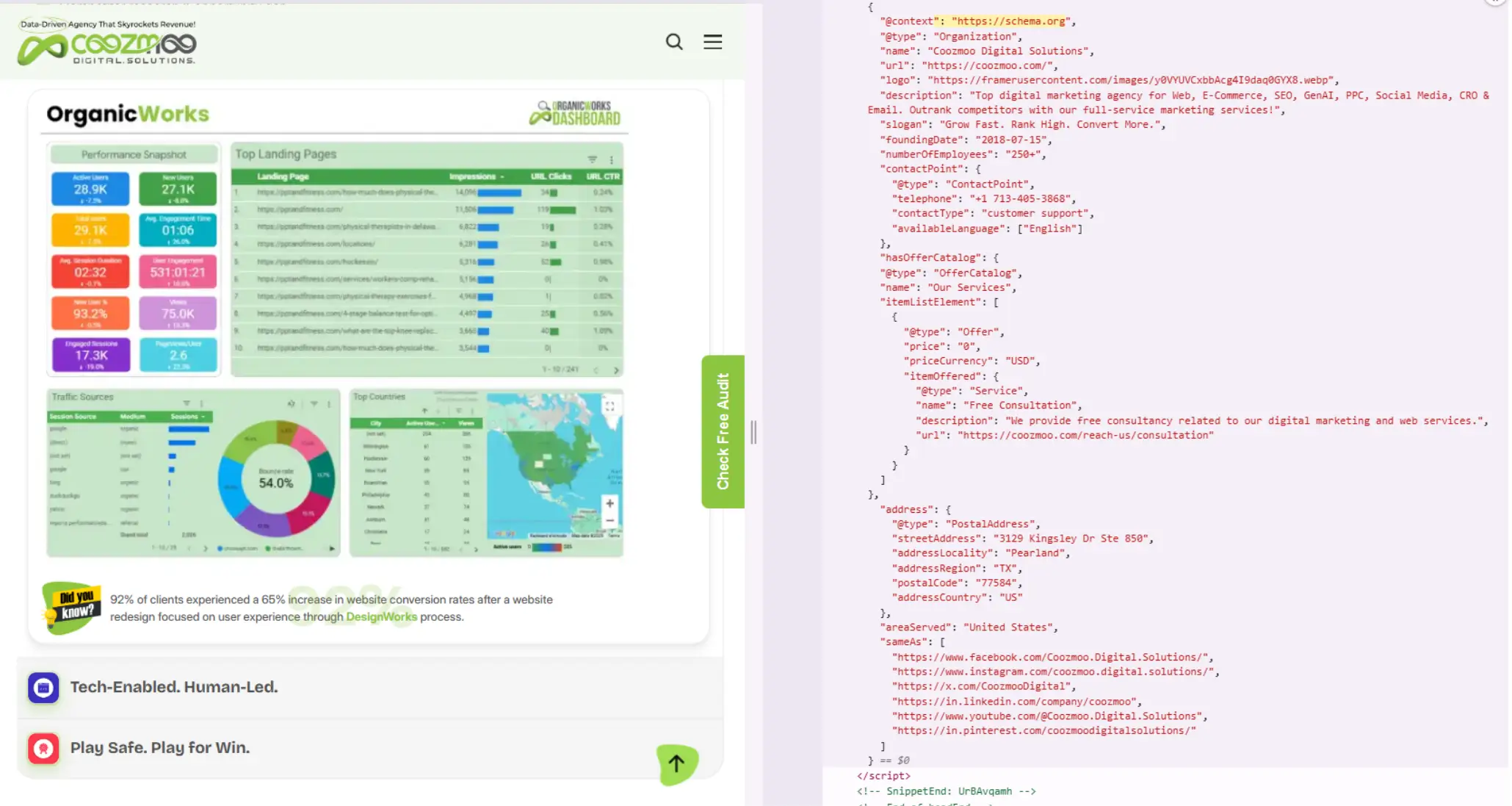Click the closing </script> tag

coord(883,776)
